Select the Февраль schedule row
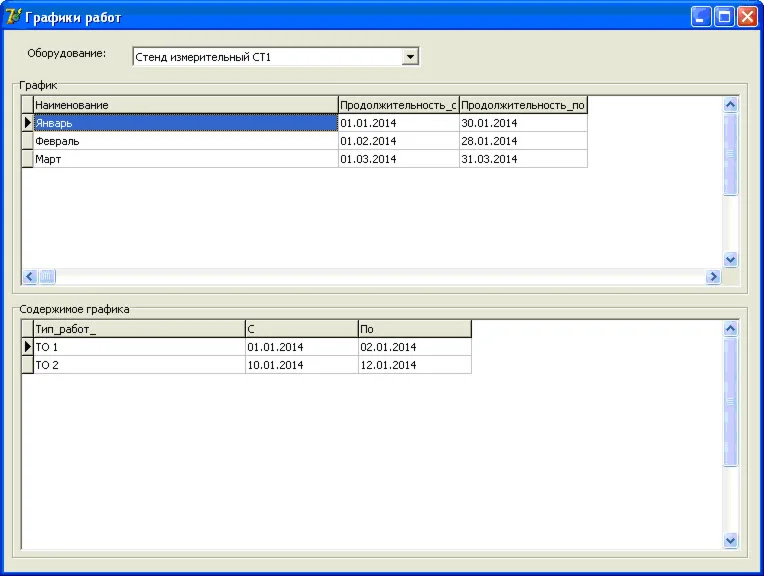Viewport: 764px width, 576px height. pos(185,141)
